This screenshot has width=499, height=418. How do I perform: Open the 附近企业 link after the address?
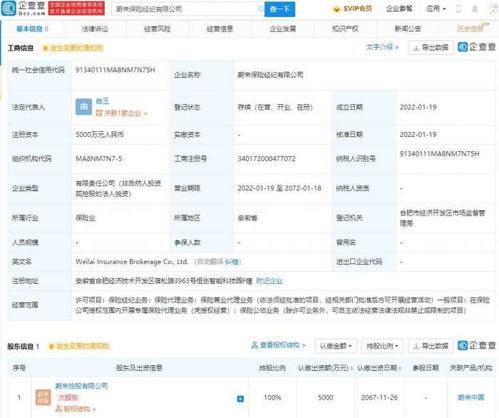269,281
